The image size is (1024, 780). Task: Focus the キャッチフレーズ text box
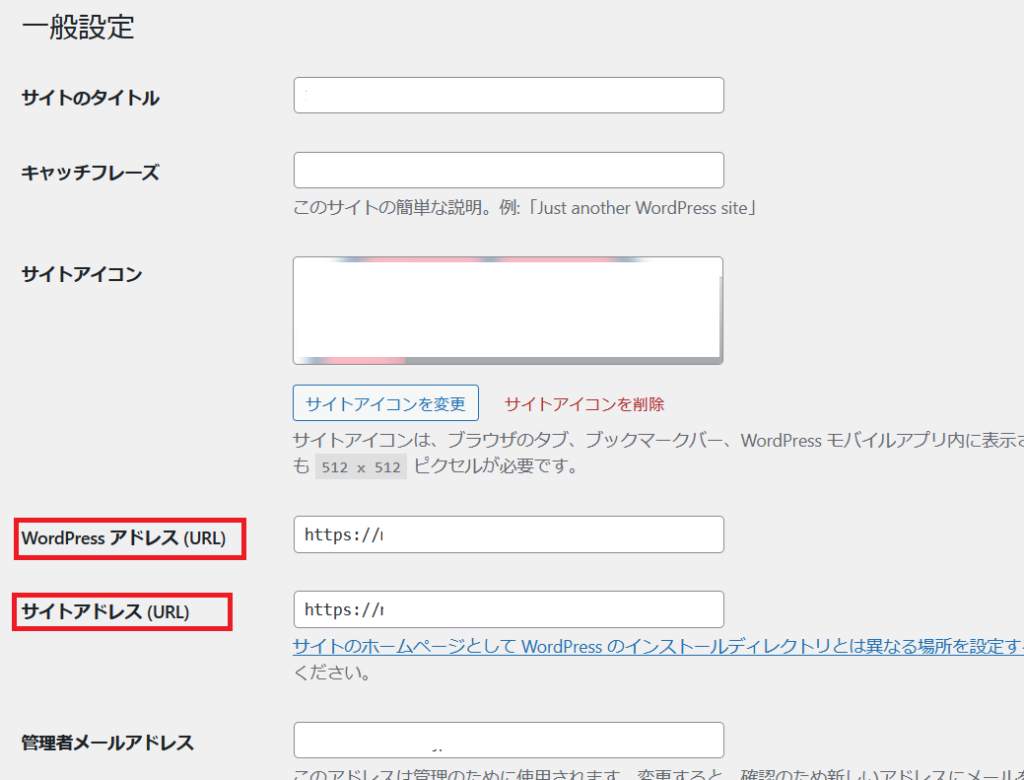(508, 170)
